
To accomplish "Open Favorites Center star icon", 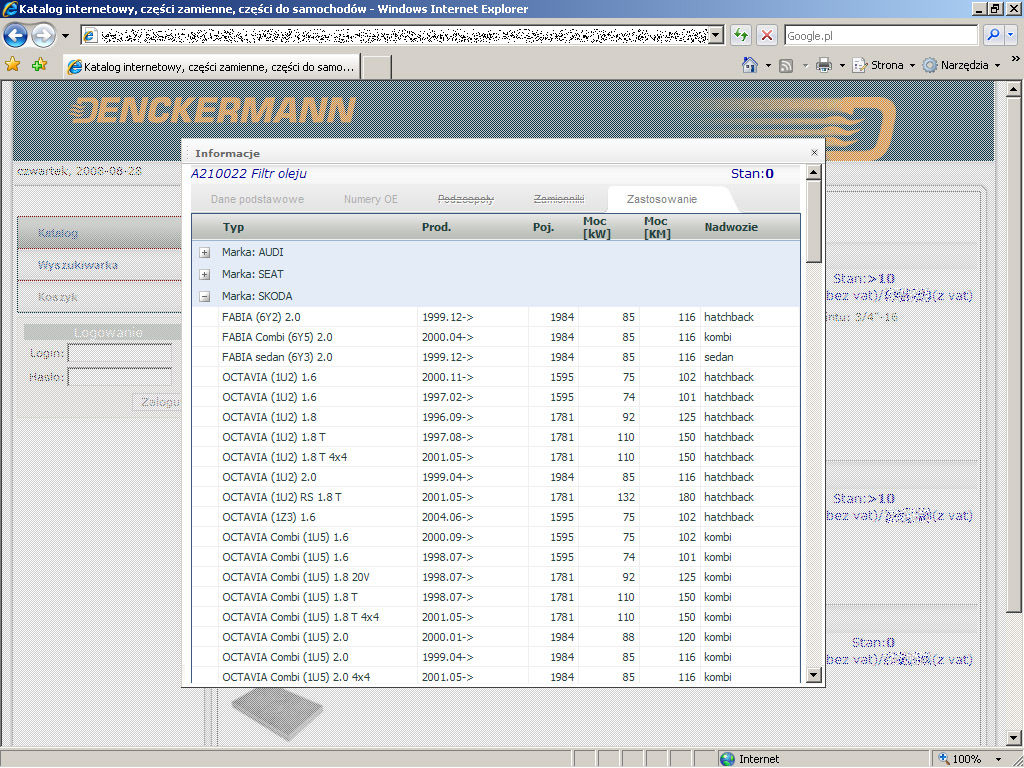I will [x=12, y=64].
